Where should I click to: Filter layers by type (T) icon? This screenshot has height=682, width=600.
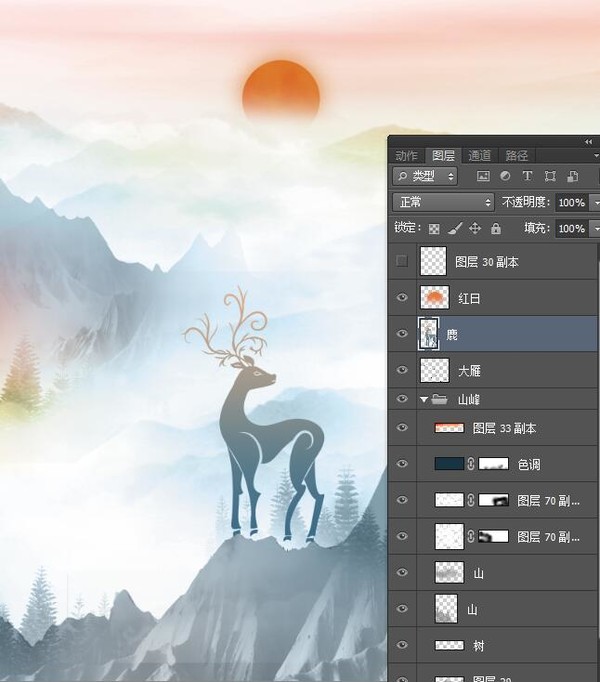527,176
